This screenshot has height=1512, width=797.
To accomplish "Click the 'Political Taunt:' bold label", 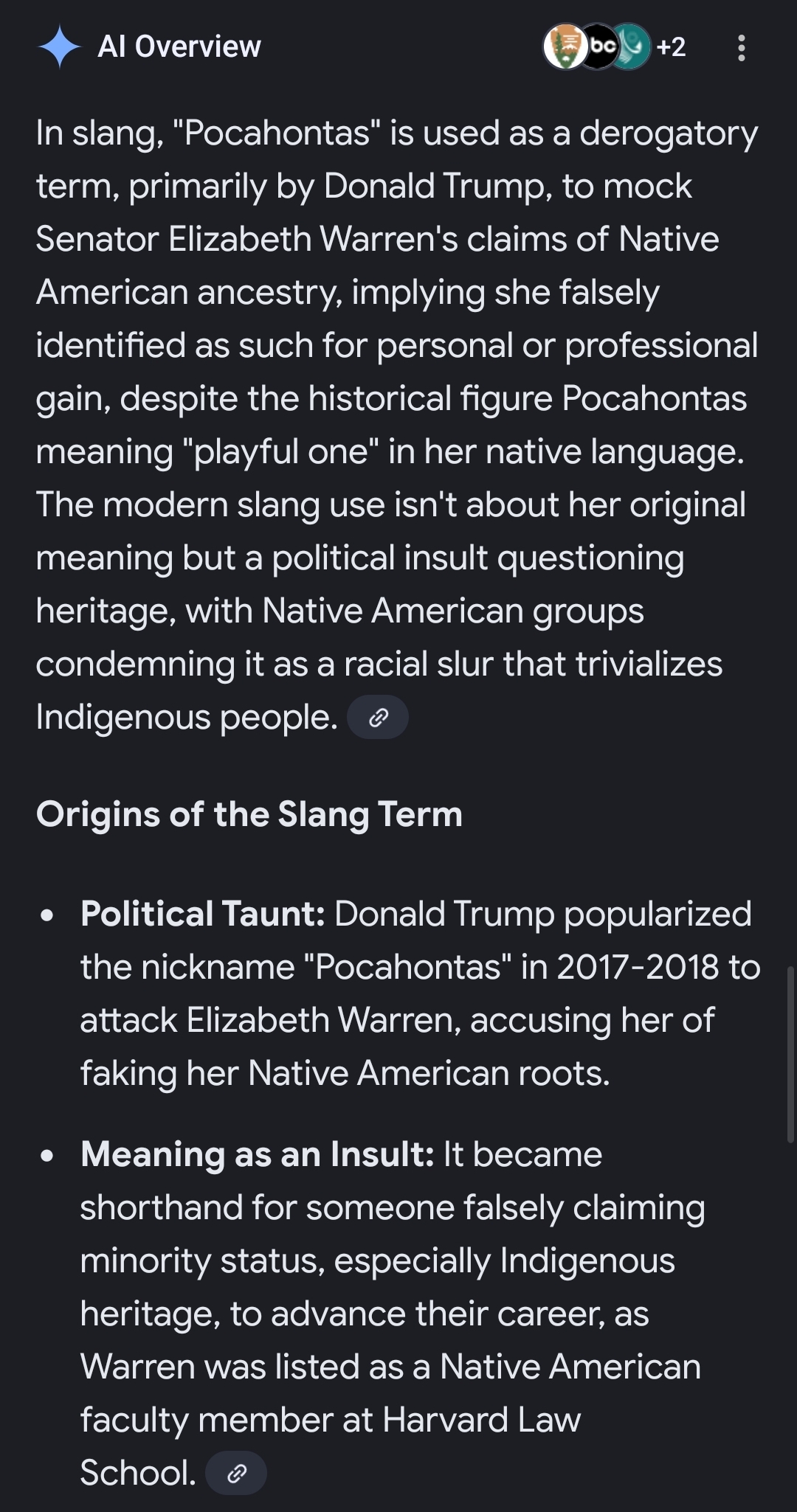I will coord(203,914).
